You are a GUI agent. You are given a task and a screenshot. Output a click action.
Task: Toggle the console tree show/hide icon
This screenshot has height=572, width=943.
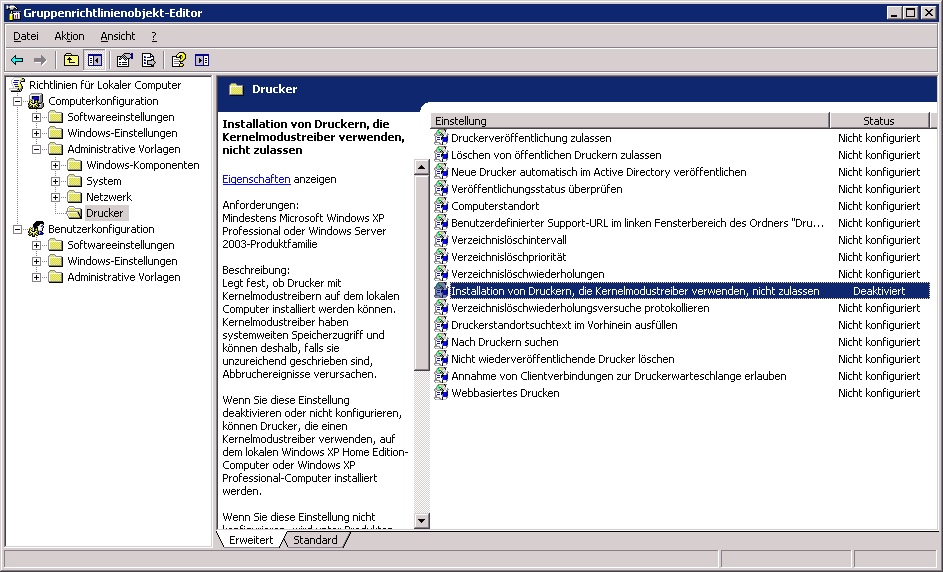coord(95,60)
